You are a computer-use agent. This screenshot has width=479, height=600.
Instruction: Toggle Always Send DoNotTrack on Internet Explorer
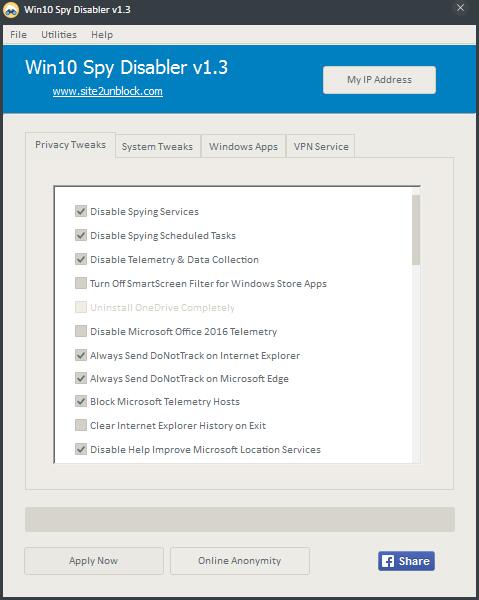click(81, 355)
